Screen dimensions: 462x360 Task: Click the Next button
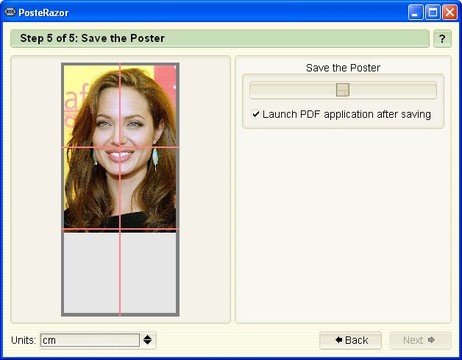point(420,340)
